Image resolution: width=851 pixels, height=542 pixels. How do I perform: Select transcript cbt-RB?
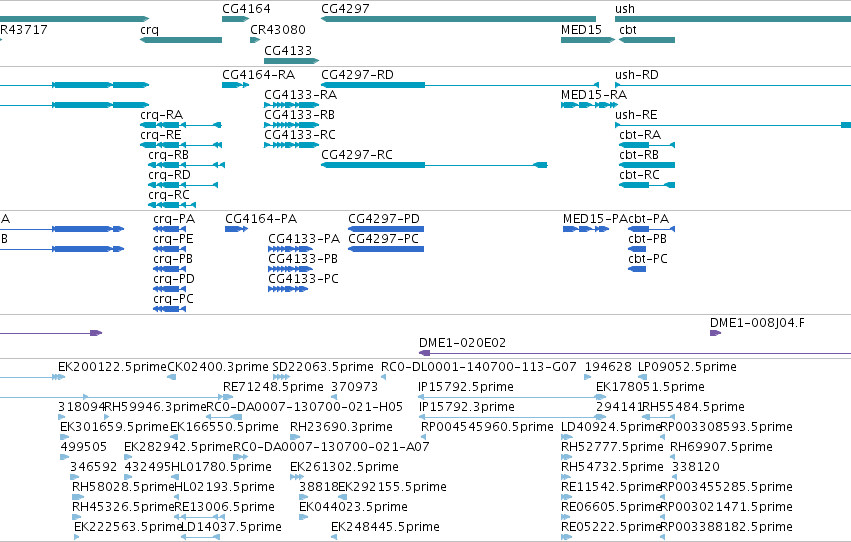(x=639, y=155)
